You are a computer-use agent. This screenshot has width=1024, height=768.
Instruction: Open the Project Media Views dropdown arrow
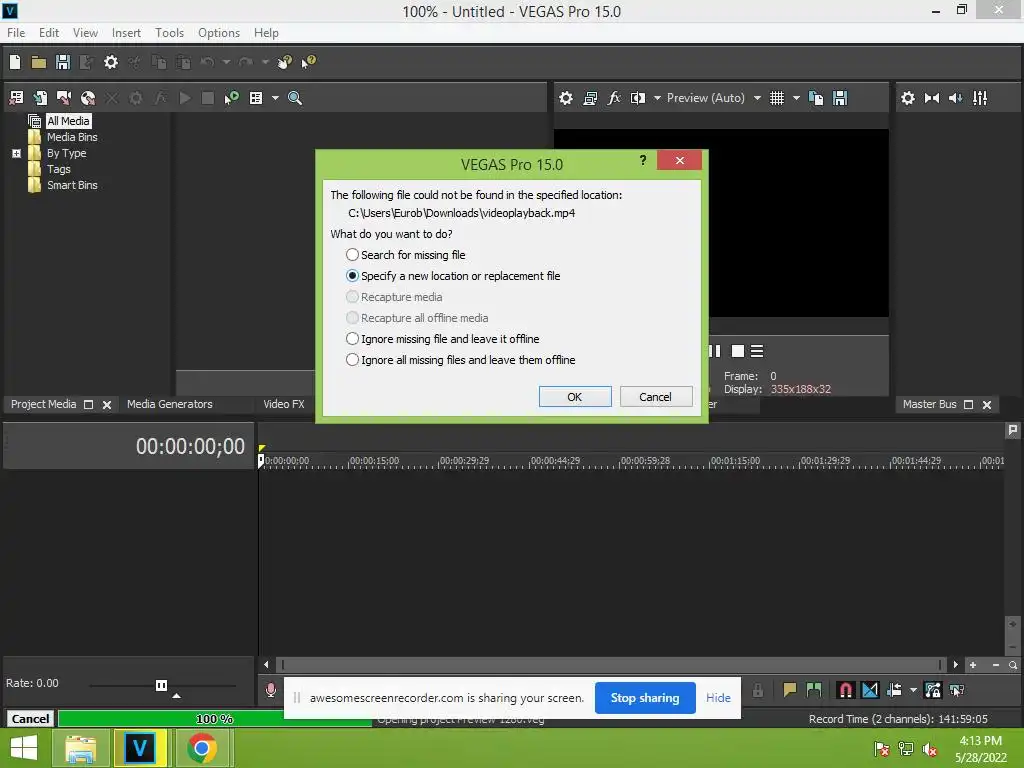tap(275, 98)
